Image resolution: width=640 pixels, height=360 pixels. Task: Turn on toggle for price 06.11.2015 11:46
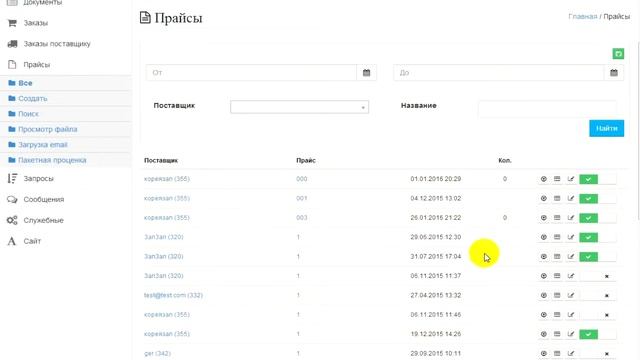click(598, 315)
